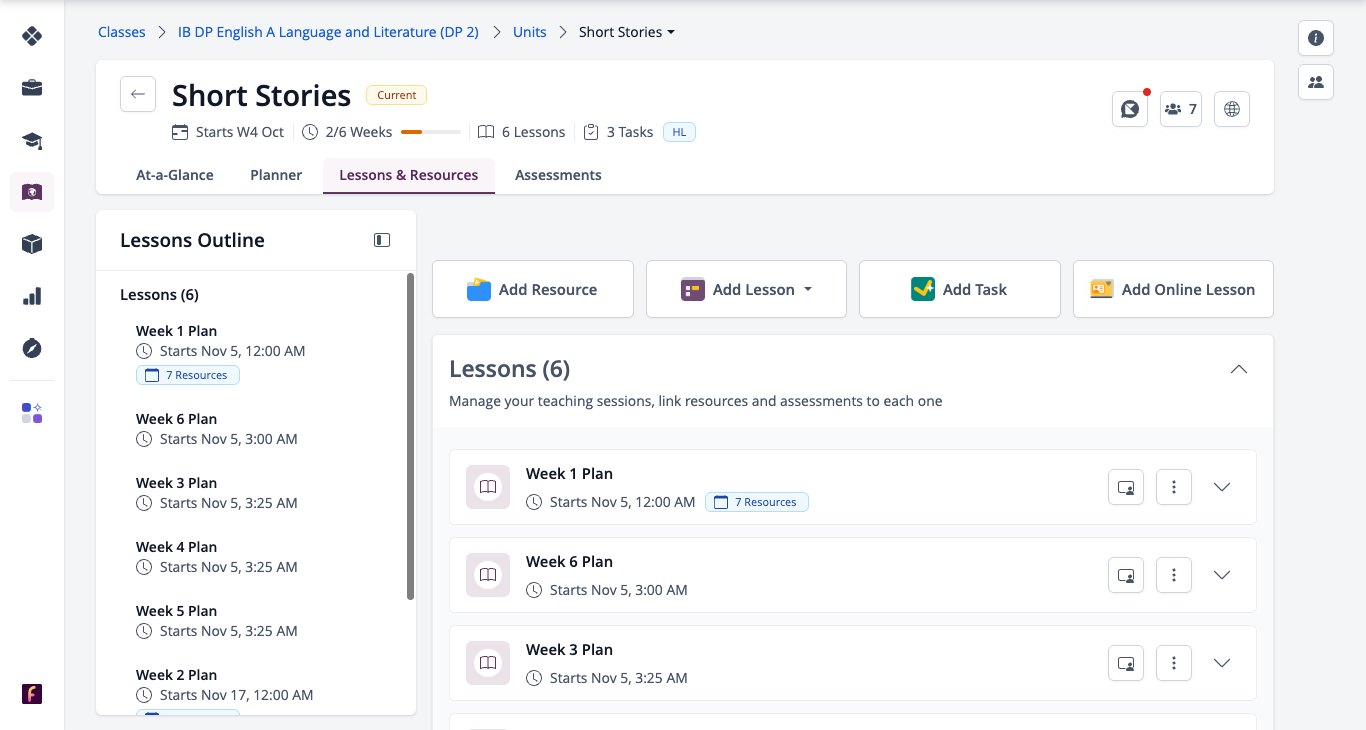Collapse the Lessons (6) section
This screenshot has height=730, width=1366.
coord(1238,369)
